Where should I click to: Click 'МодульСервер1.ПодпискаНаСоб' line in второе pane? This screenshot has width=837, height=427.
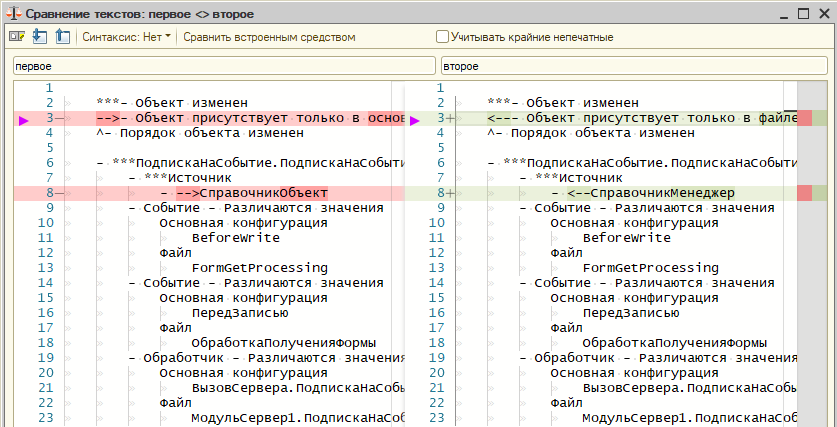(689, 417)
